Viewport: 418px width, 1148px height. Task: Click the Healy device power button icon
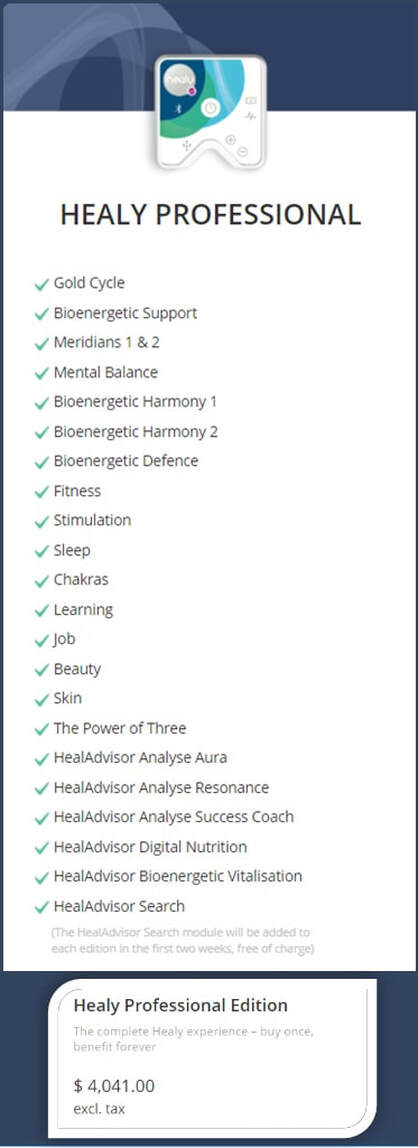211,108
